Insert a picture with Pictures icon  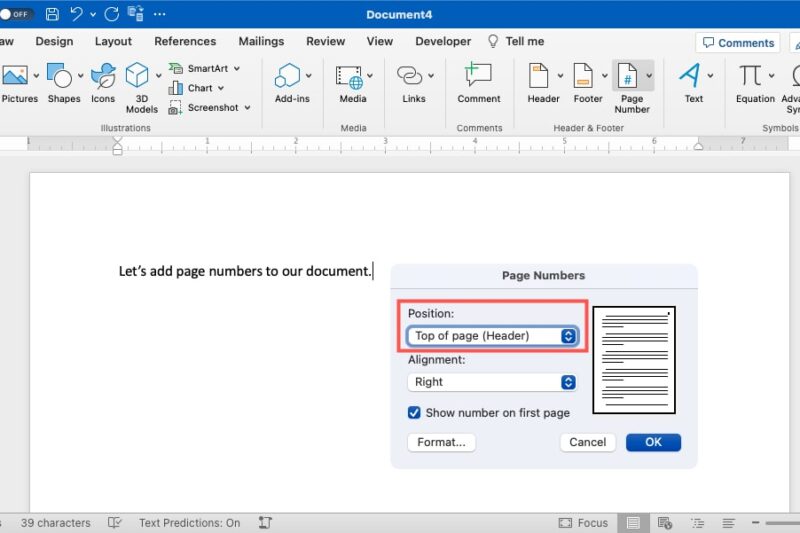pos(15,75)
